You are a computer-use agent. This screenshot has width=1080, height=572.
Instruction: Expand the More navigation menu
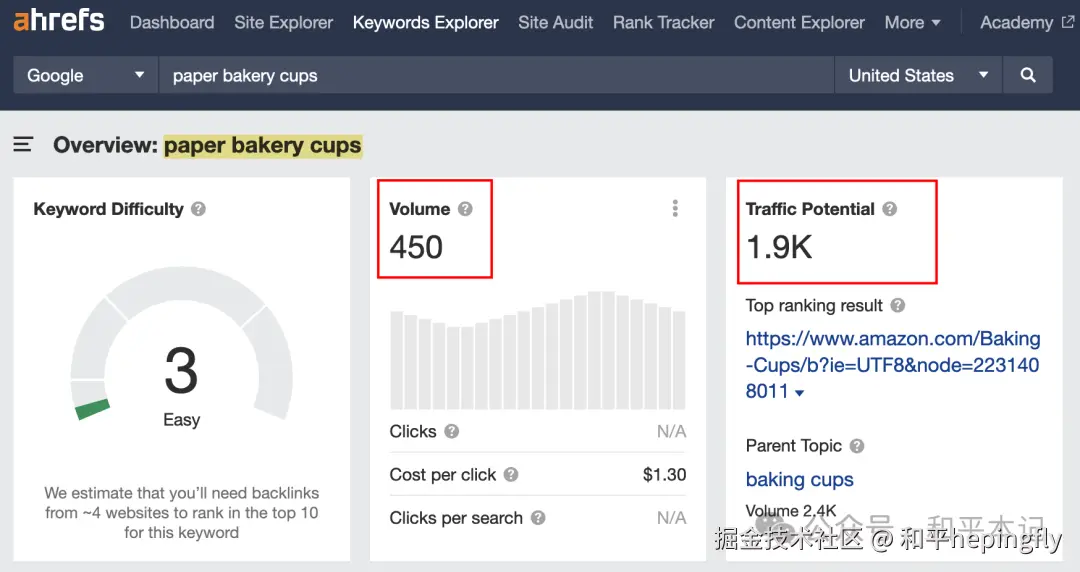tap(912, 22)
